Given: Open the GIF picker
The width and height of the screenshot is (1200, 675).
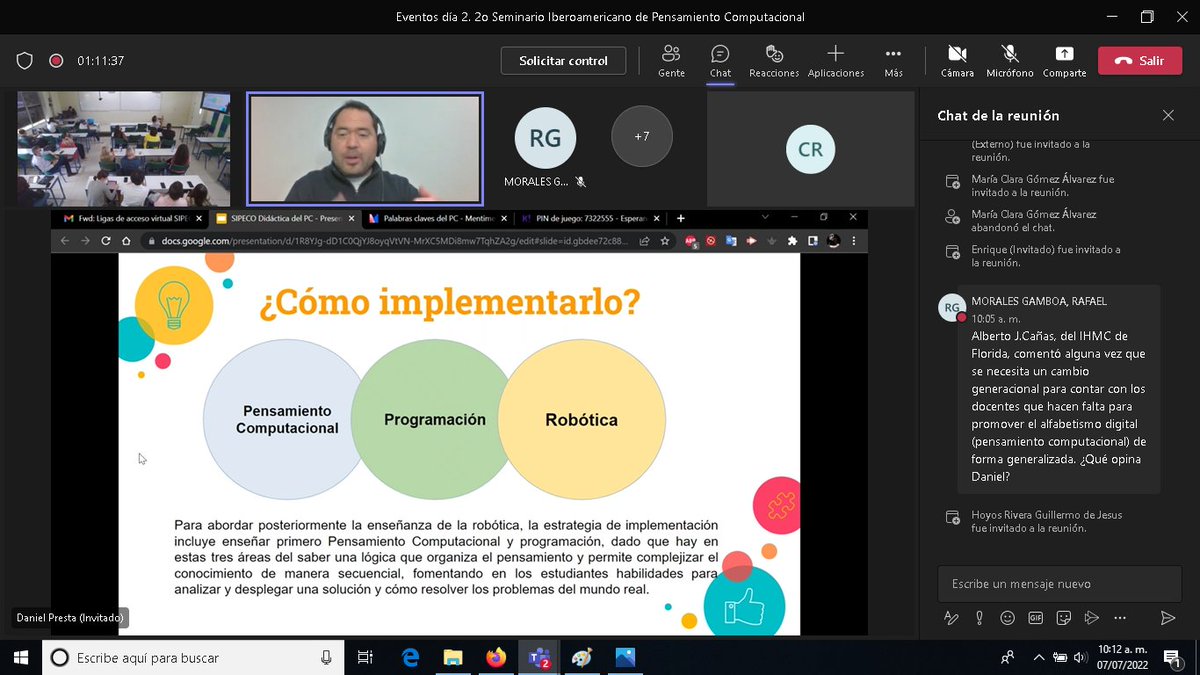Looking at the screenshot, I should (x=1036, y=618).
